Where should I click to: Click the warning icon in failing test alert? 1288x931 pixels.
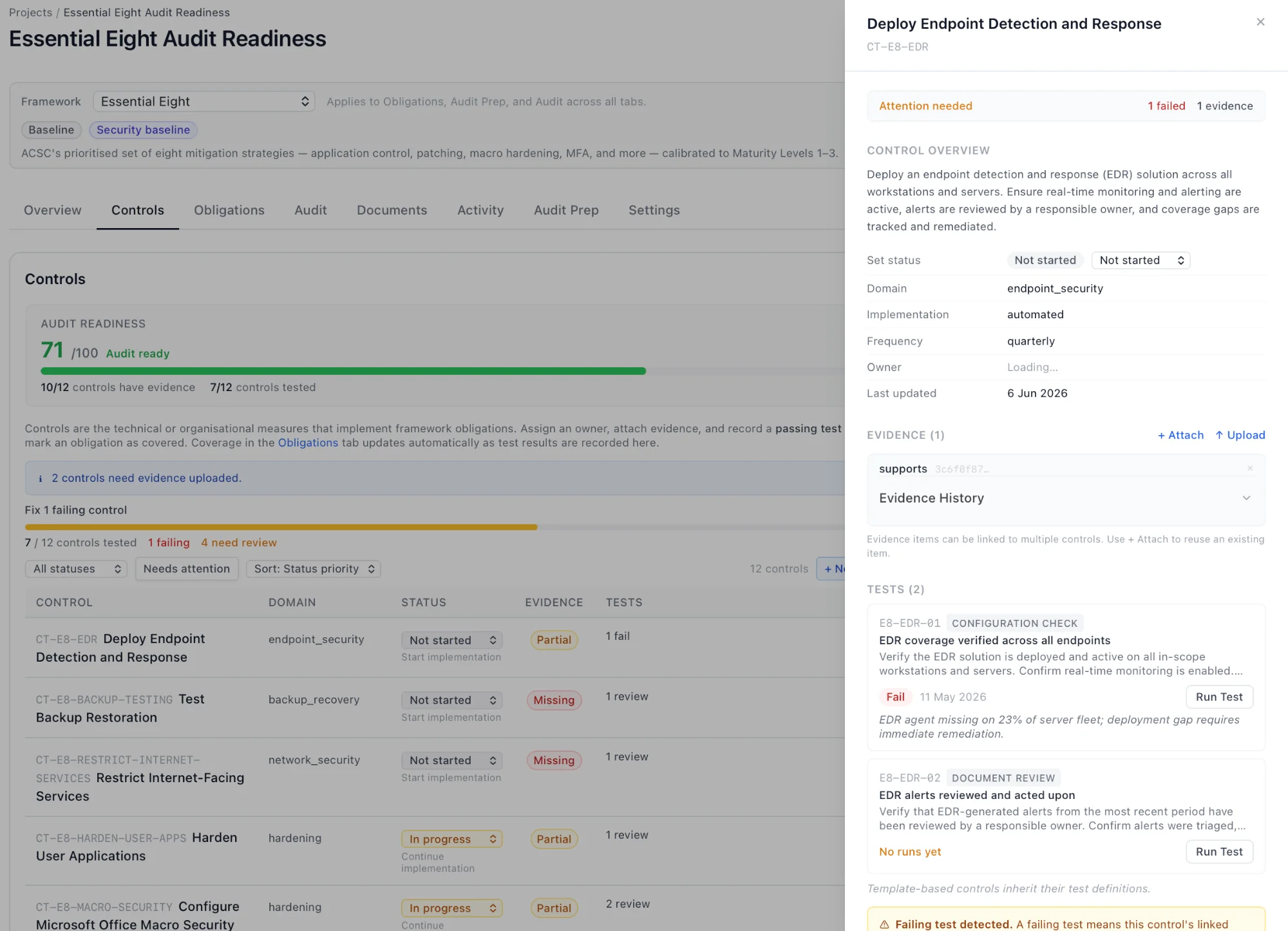(884, 925)
